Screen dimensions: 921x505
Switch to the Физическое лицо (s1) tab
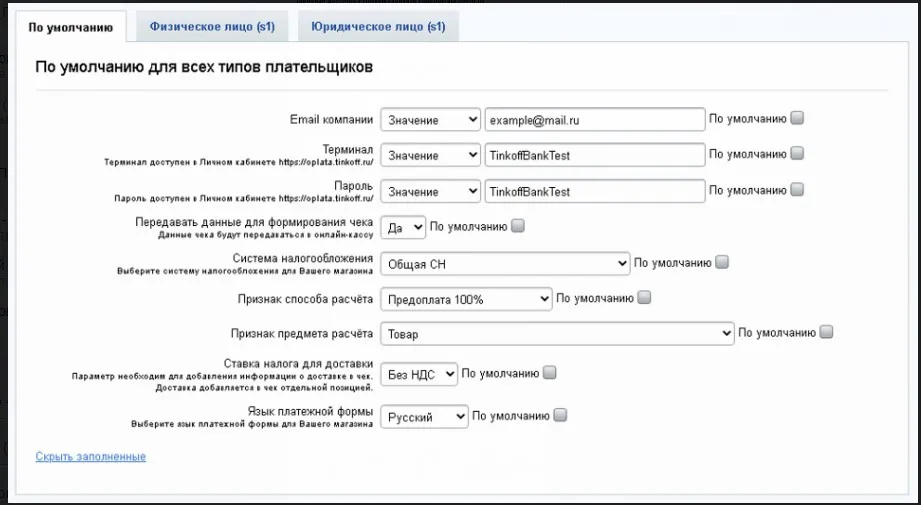(x=212, y=26)
